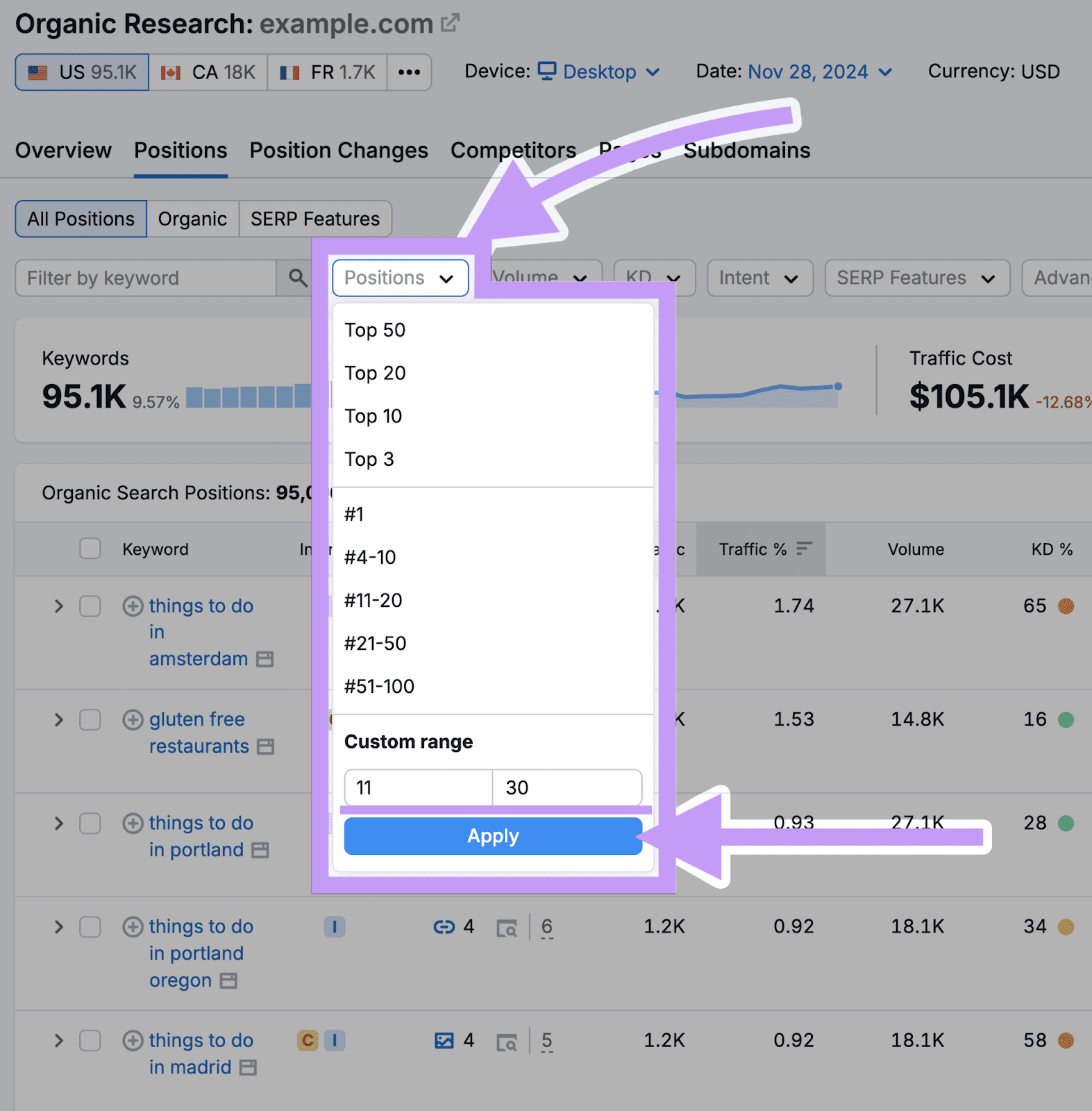Open example.com external link icon
Image resolution: width=1092 pixels, height=1111 pixels.
[451, 23]
